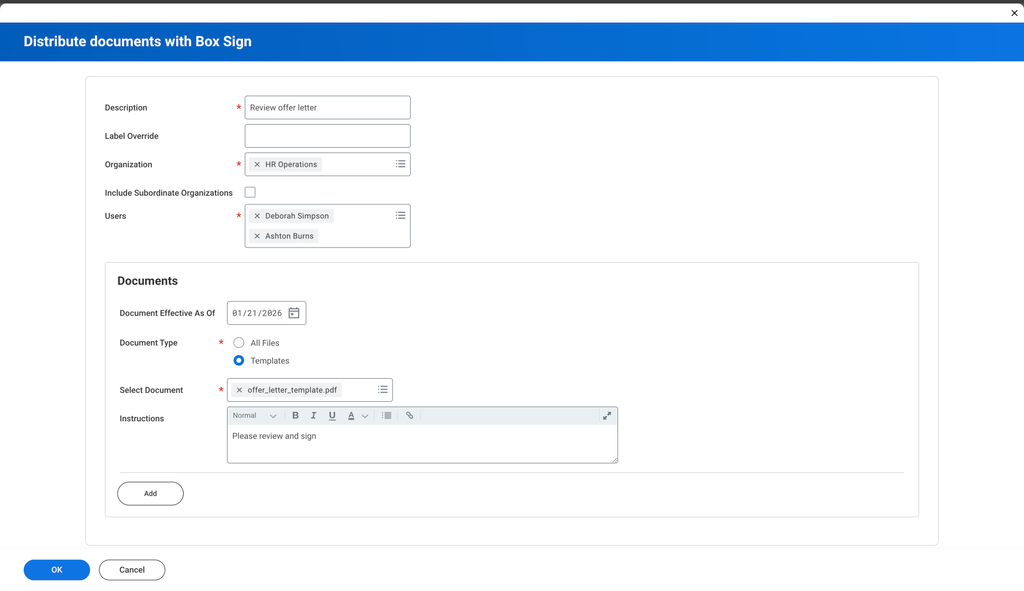The width and height of the screenshot is (1024, 591).
Task: Expand the Instructions editor to full size
Action: point(606,416)
